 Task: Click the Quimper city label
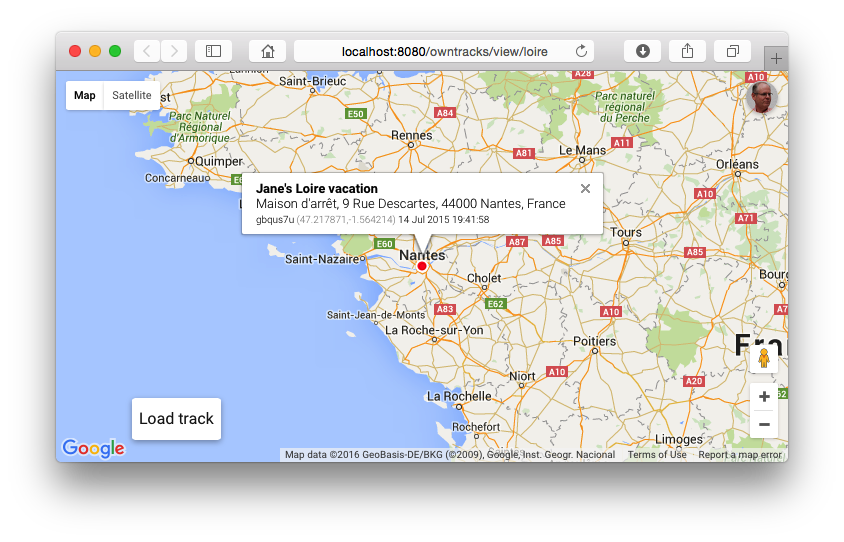point(219,161)
